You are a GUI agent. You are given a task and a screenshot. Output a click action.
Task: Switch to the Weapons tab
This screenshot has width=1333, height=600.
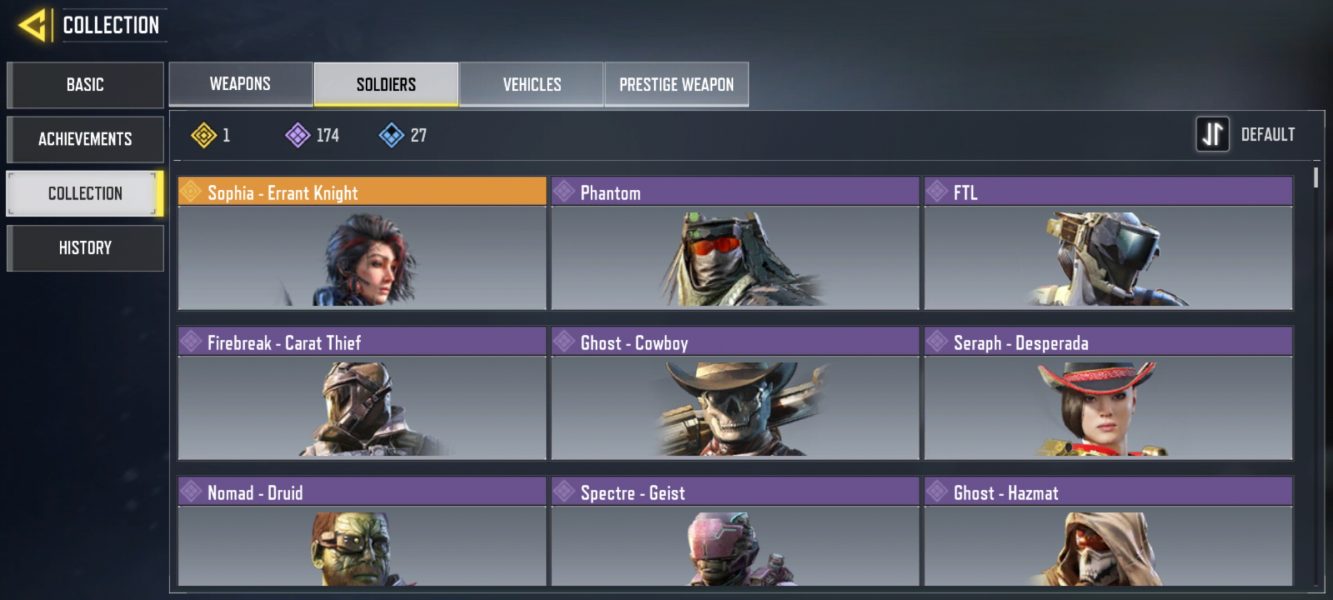pyautogui.click(x=240, y=84)
